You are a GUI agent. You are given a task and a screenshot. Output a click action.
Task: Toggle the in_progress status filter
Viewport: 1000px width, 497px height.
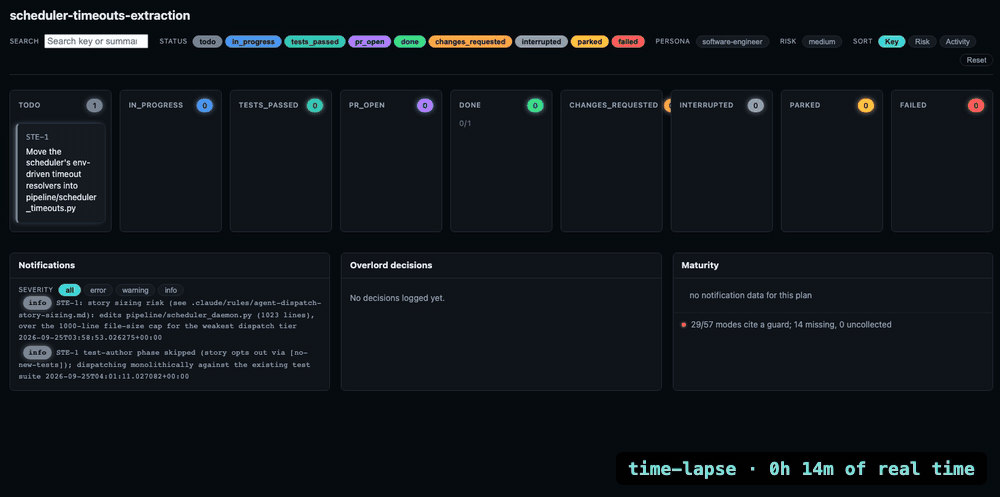(x=253, y=41)
